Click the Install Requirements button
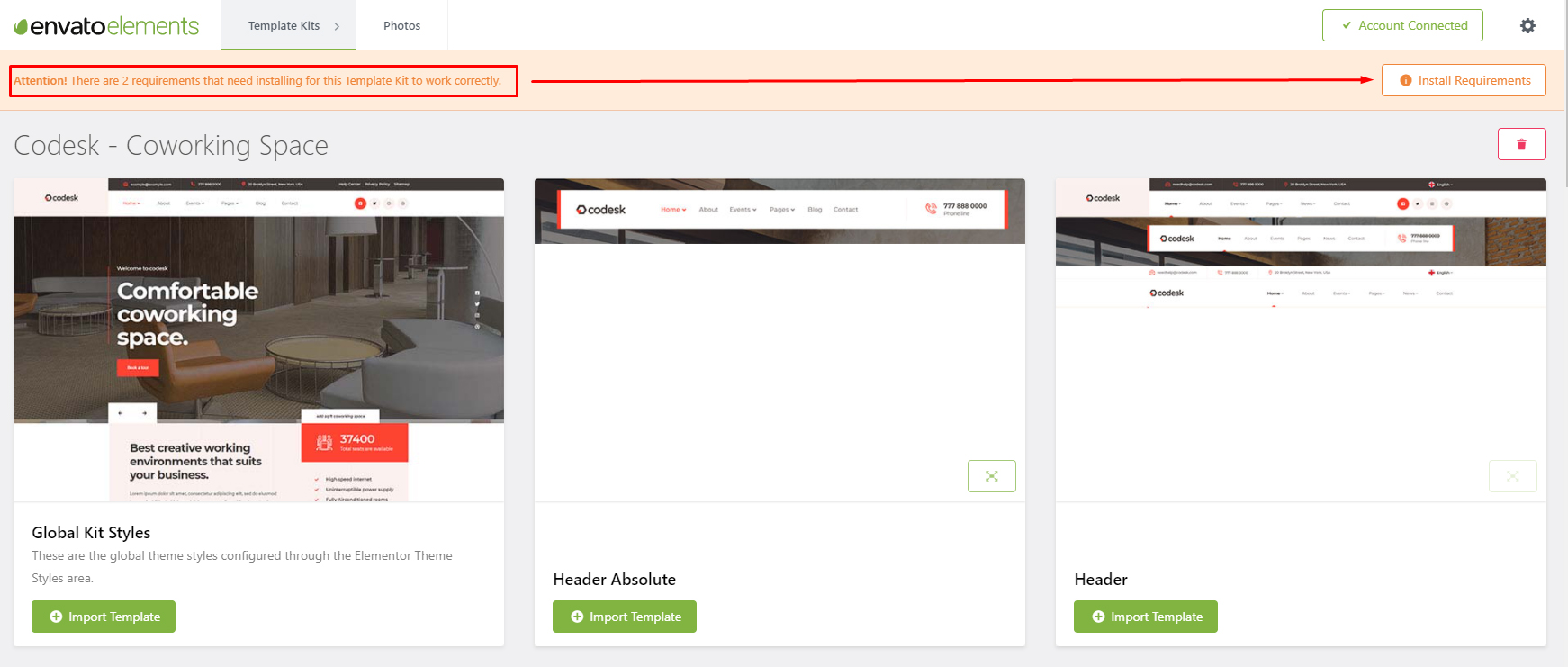Screen dimensions: 1568x667 point(1464,80)
